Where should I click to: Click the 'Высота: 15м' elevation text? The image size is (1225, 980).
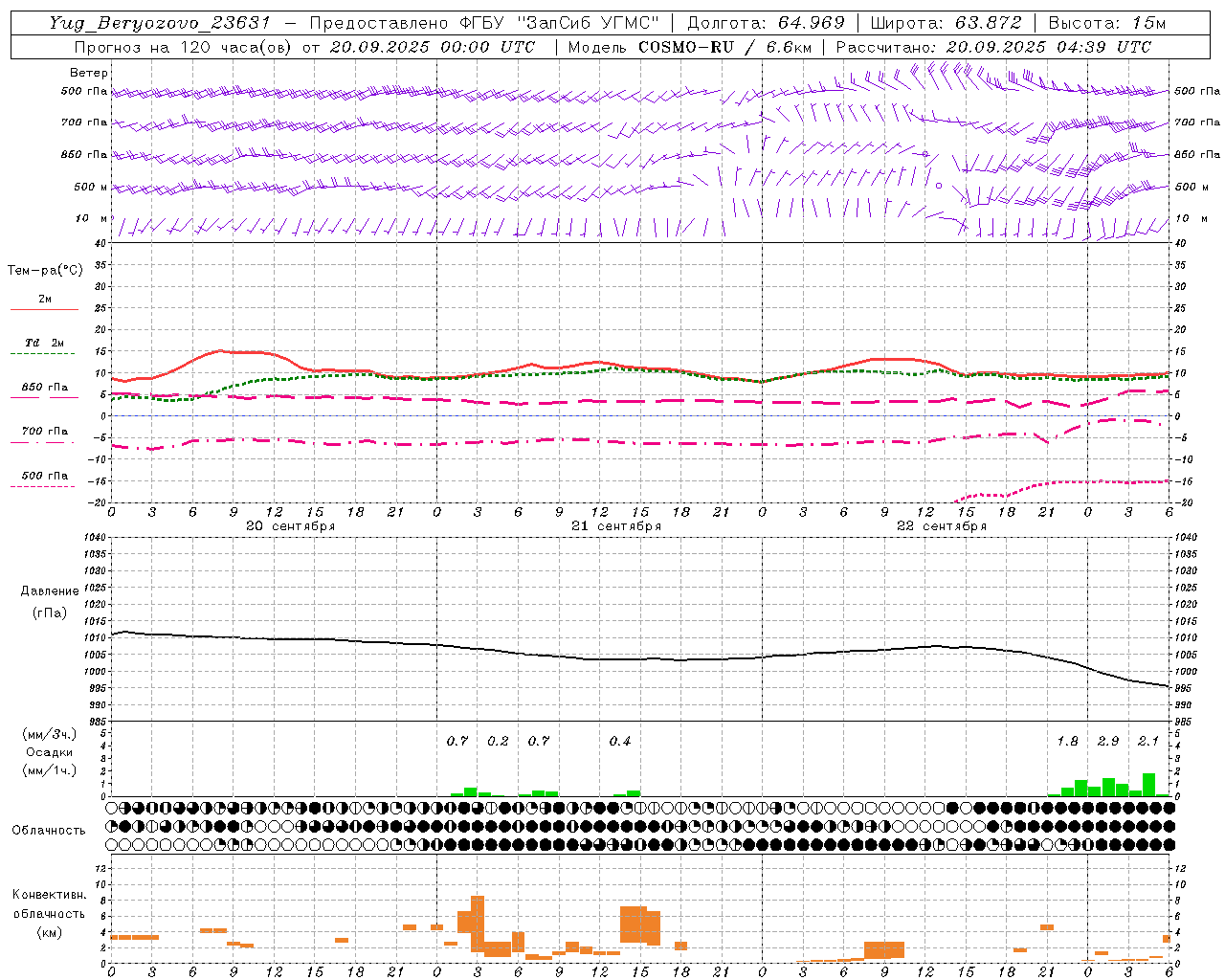tap(1107, 23)
